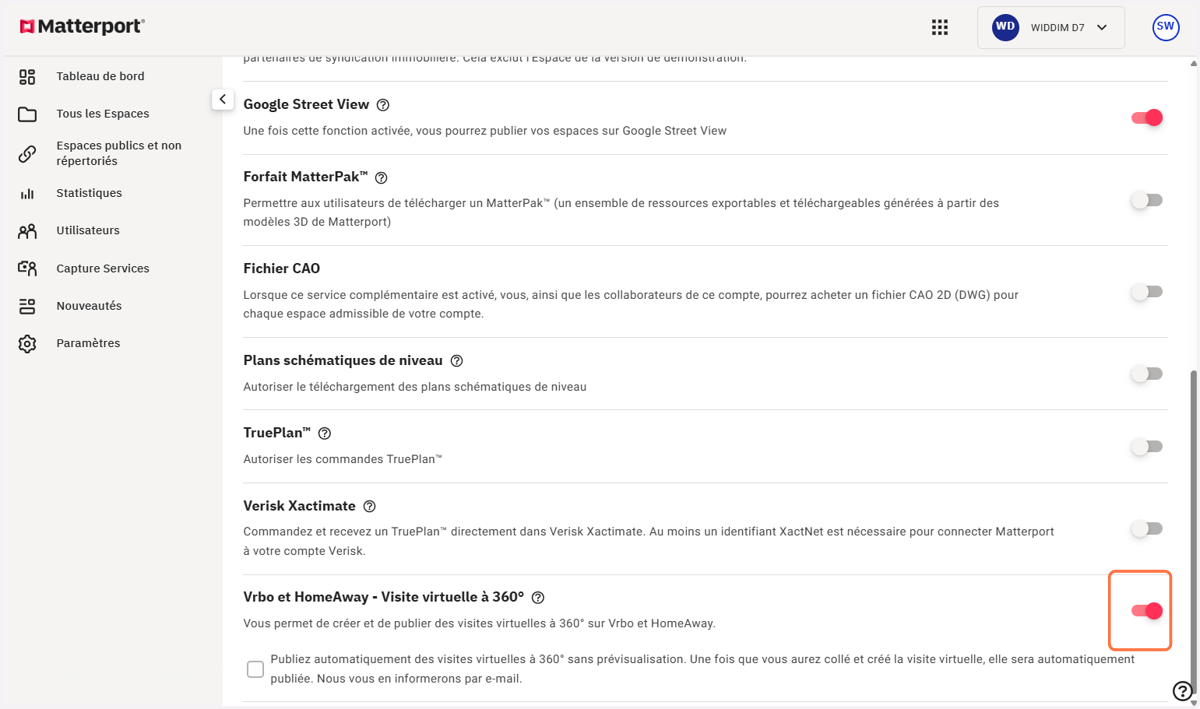Disable the Google Street View toggle
This screenshot has height=709, width=1200.
(x=1147, y=118)
